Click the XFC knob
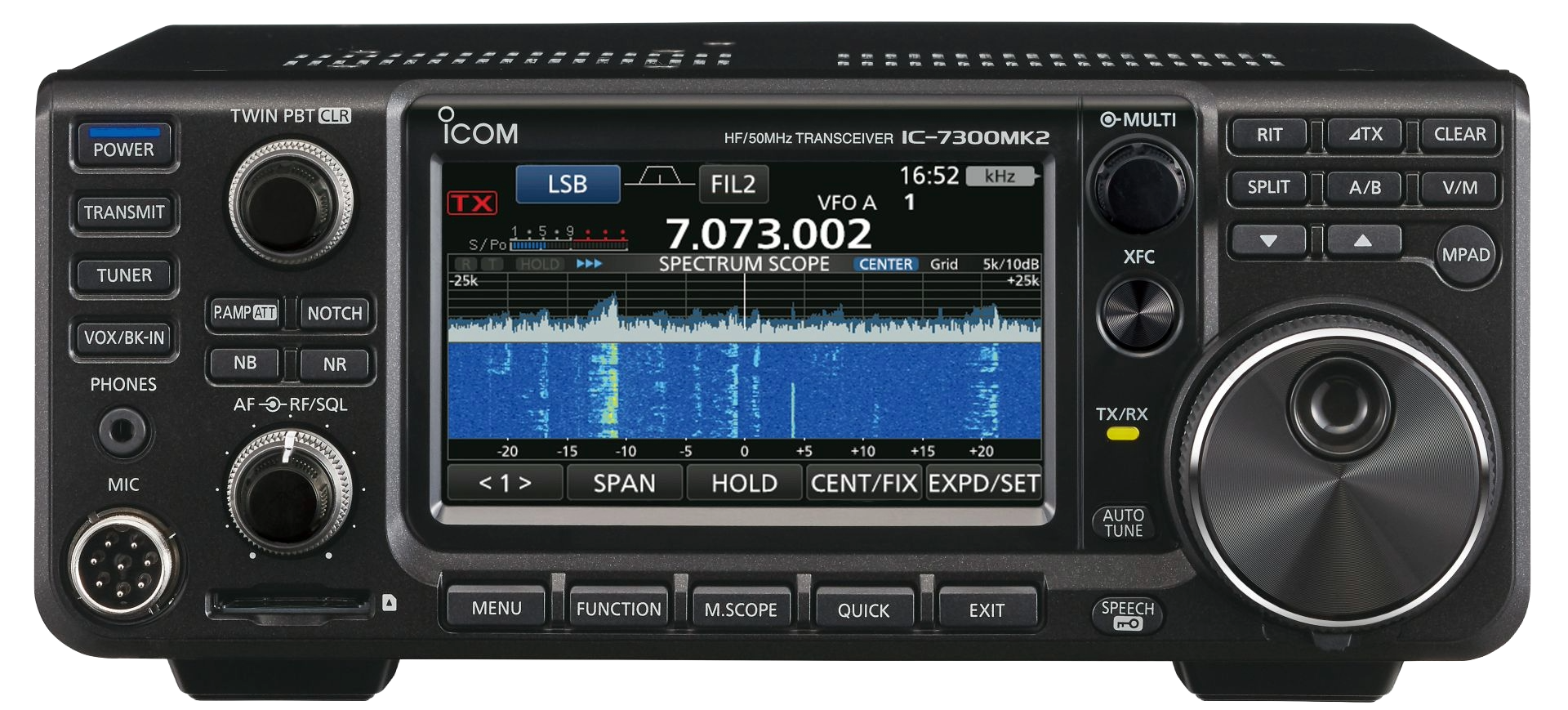The image size is (1568, 710). (1138, 314)
